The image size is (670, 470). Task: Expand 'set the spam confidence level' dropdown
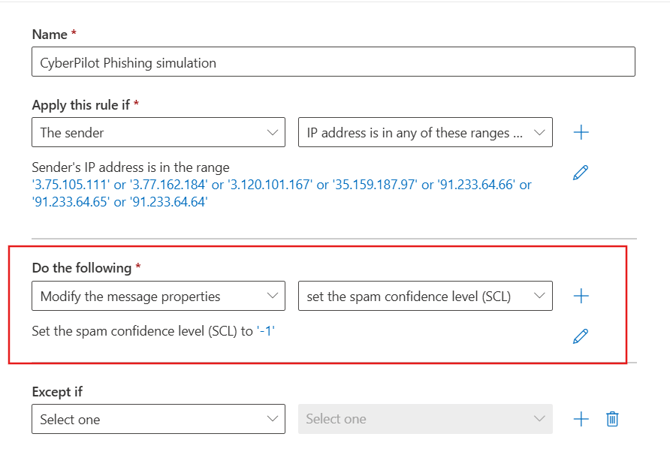click(x=425, y=296)
